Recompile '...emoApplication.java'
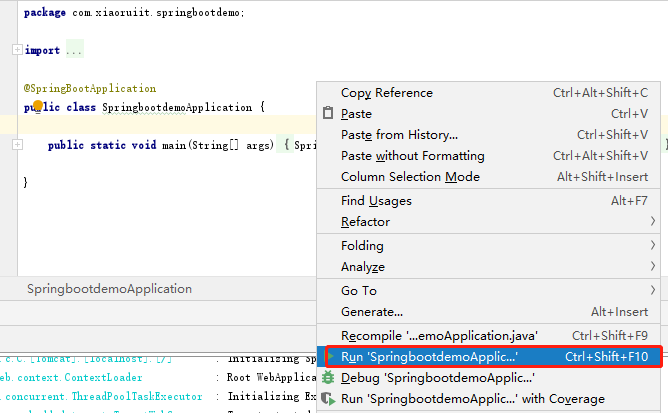 [x=489, y=335]
